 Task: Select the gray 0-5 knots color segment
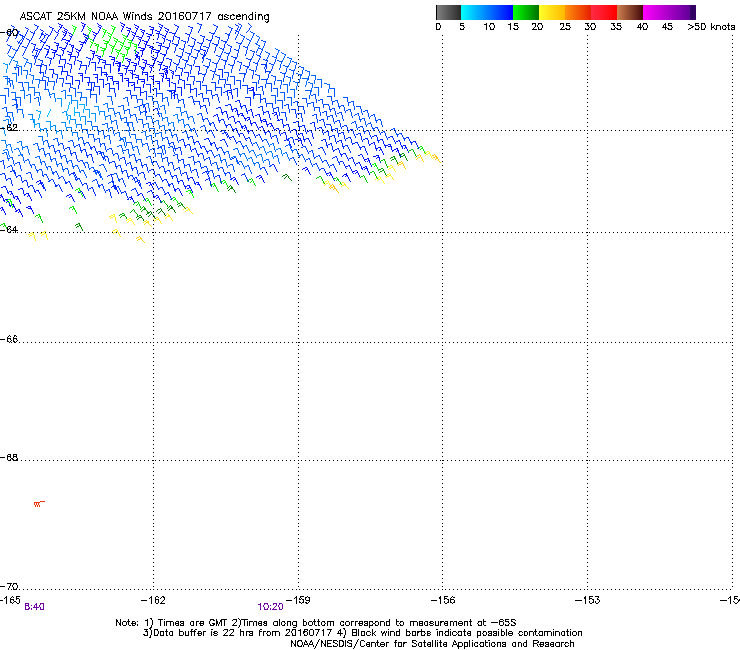[448, 12]
